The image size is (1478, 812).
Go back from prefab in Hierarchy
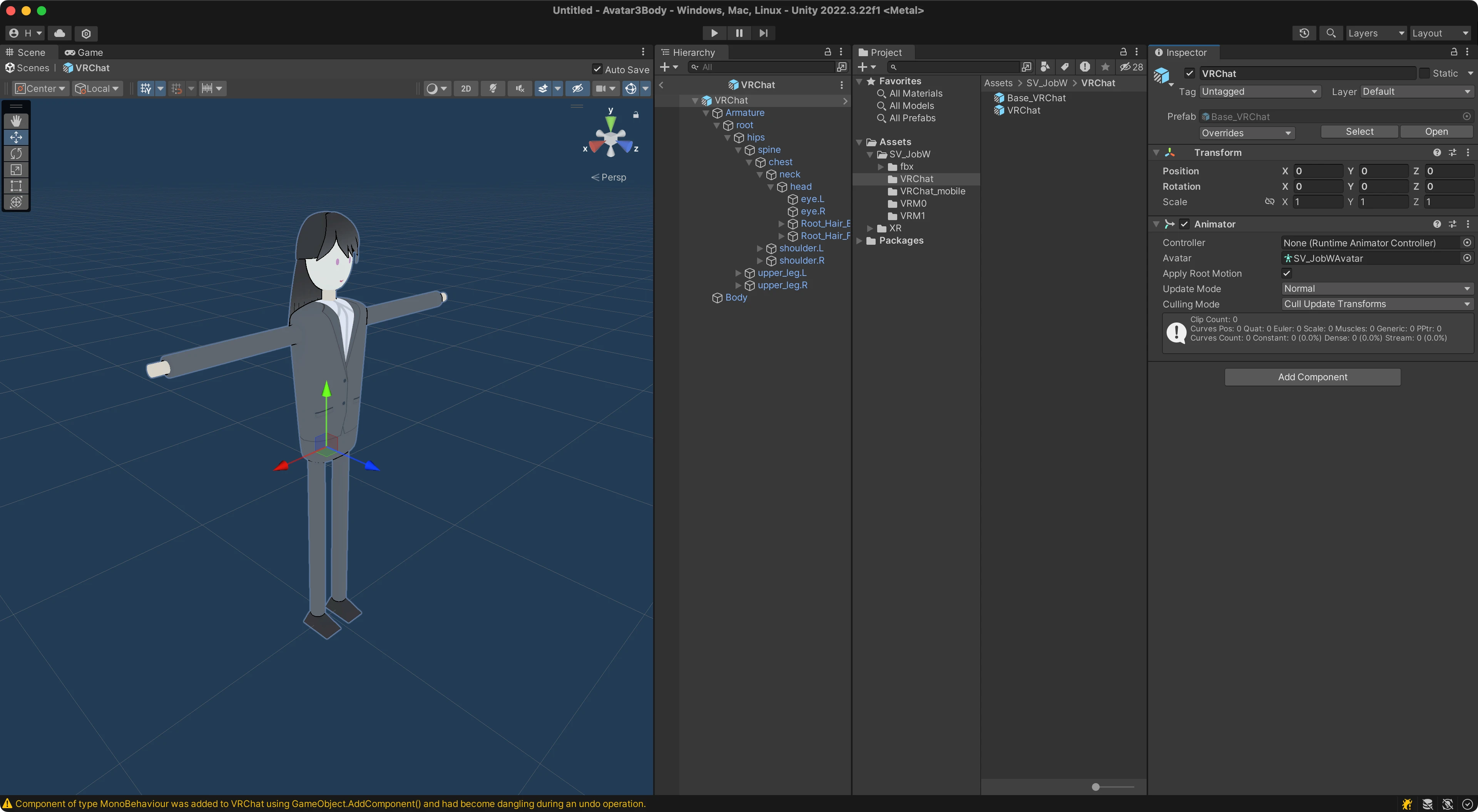point(662,85)
